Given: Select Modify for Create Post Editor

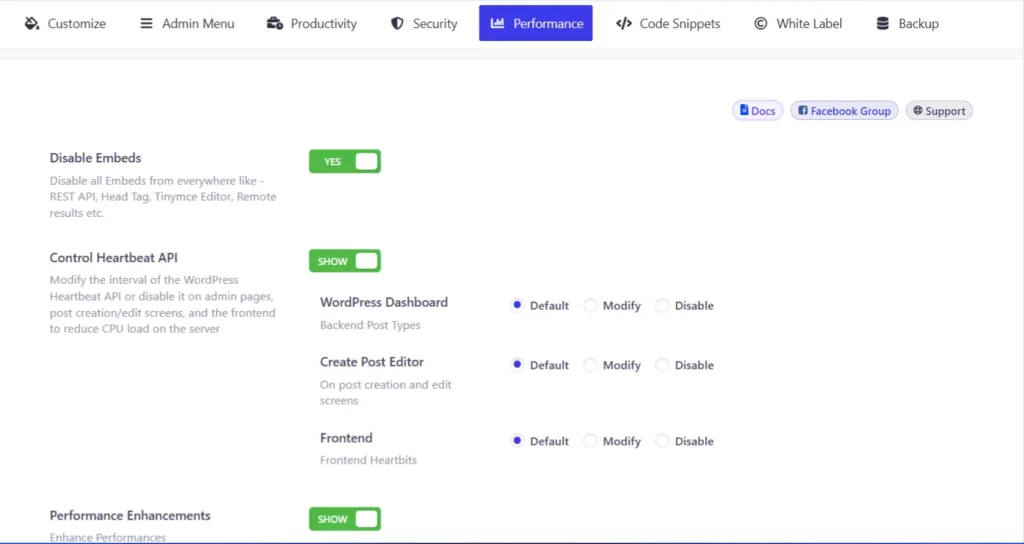Looking at the screenshot, I should (x=590, y=365).
